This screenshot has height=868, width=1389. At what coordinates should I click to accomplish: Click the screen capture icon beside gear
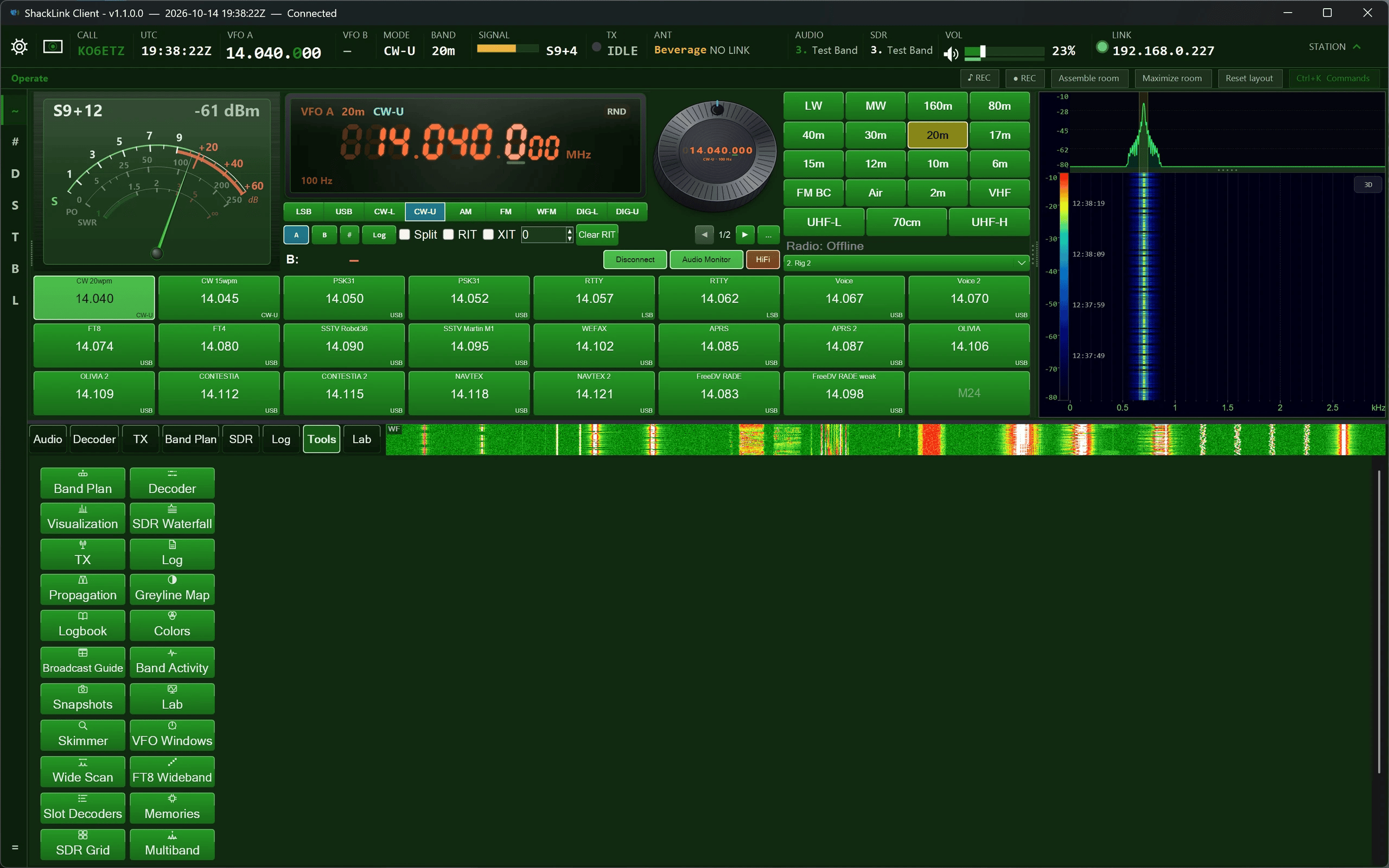(x=53, y=47)
